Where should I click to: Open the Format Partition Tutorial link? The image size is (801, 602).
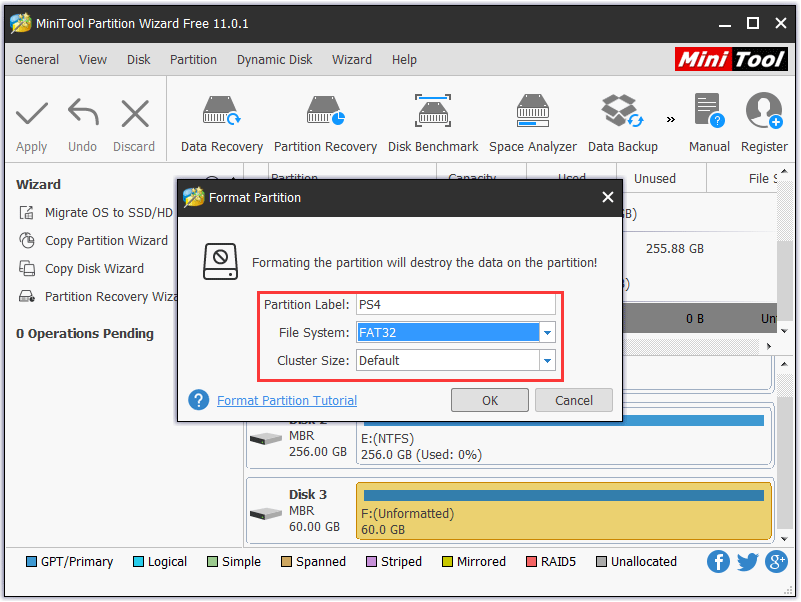287,400
